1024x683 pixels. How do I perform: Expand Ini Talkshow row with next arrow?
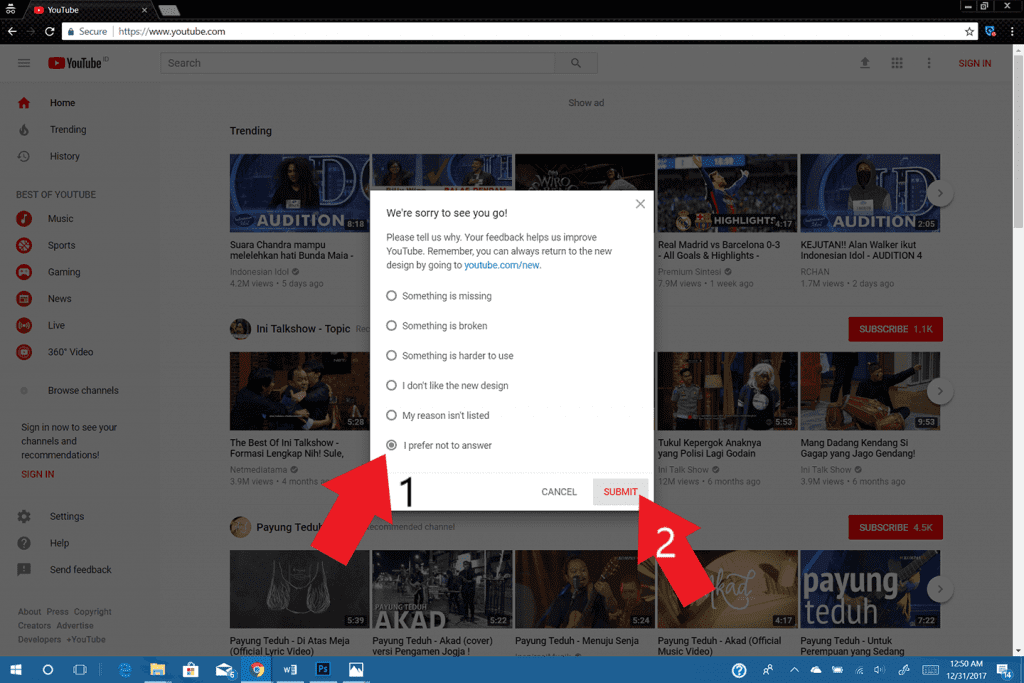tap(939, 391)
